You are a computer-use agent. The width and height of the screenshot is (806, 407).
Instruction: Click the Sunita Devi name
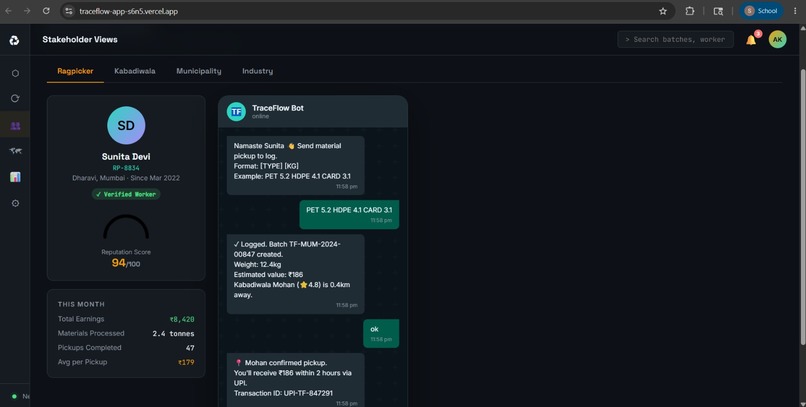126,157
